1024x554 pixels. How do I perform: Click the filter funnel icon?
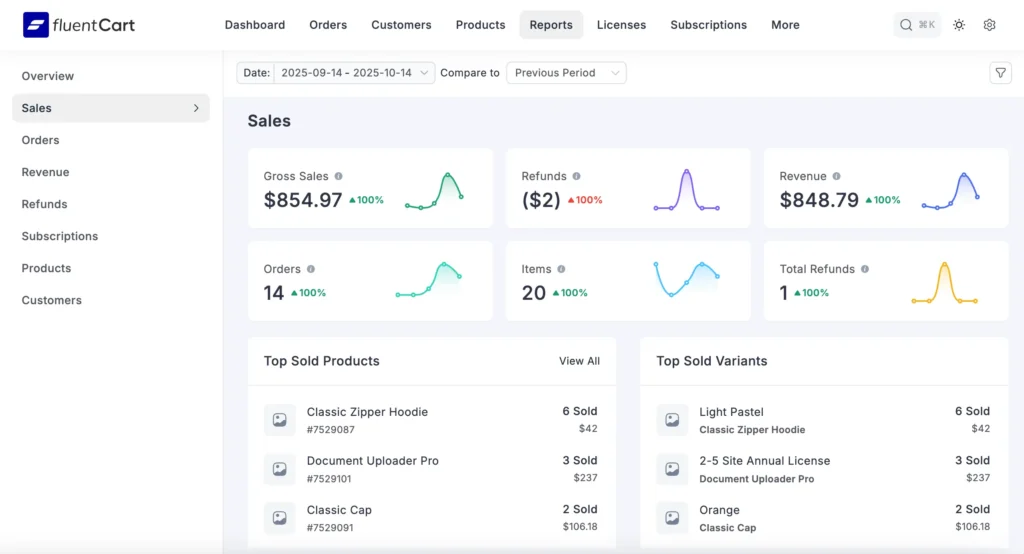999,73
